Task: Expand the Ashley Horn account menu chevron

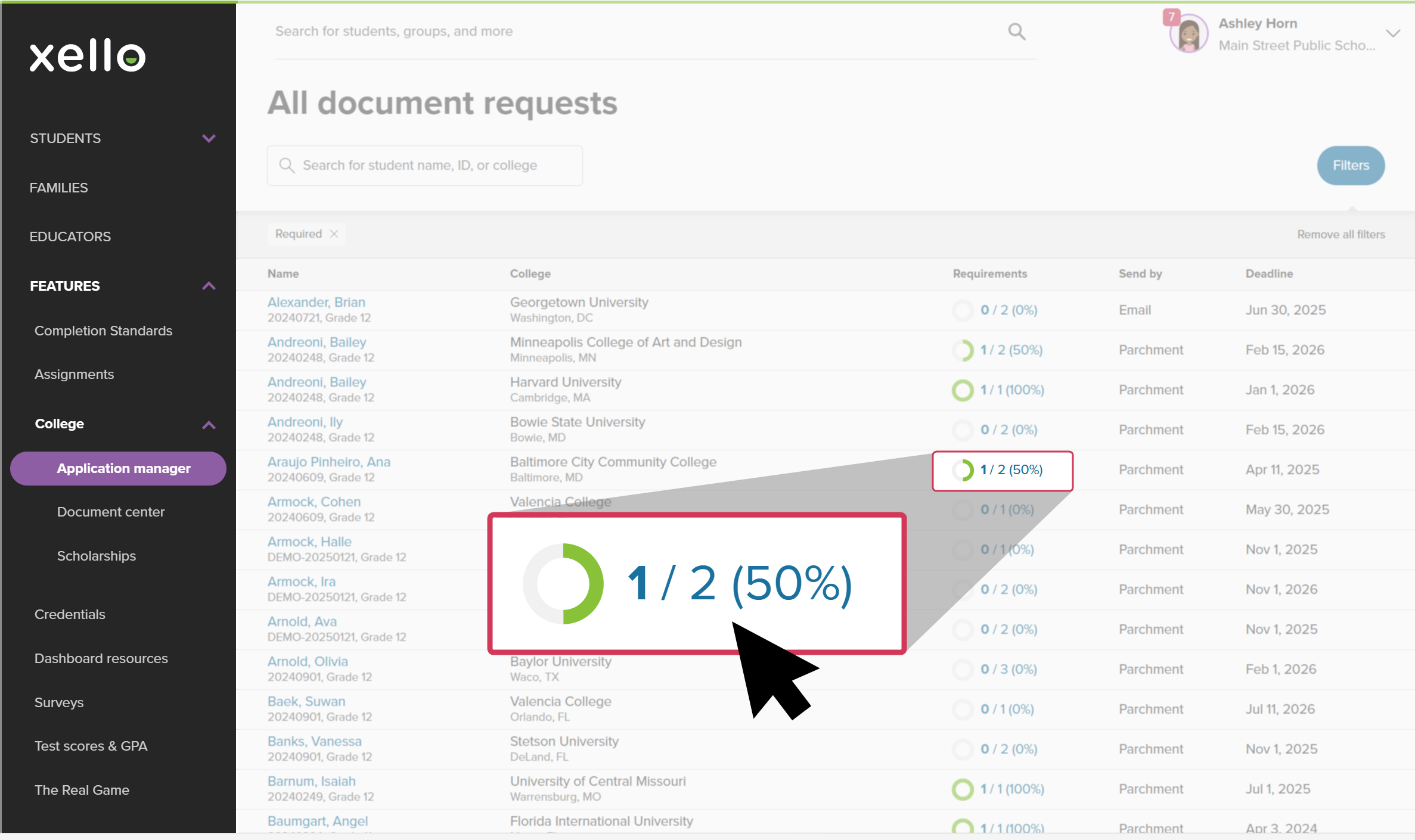Action: 1393,33
